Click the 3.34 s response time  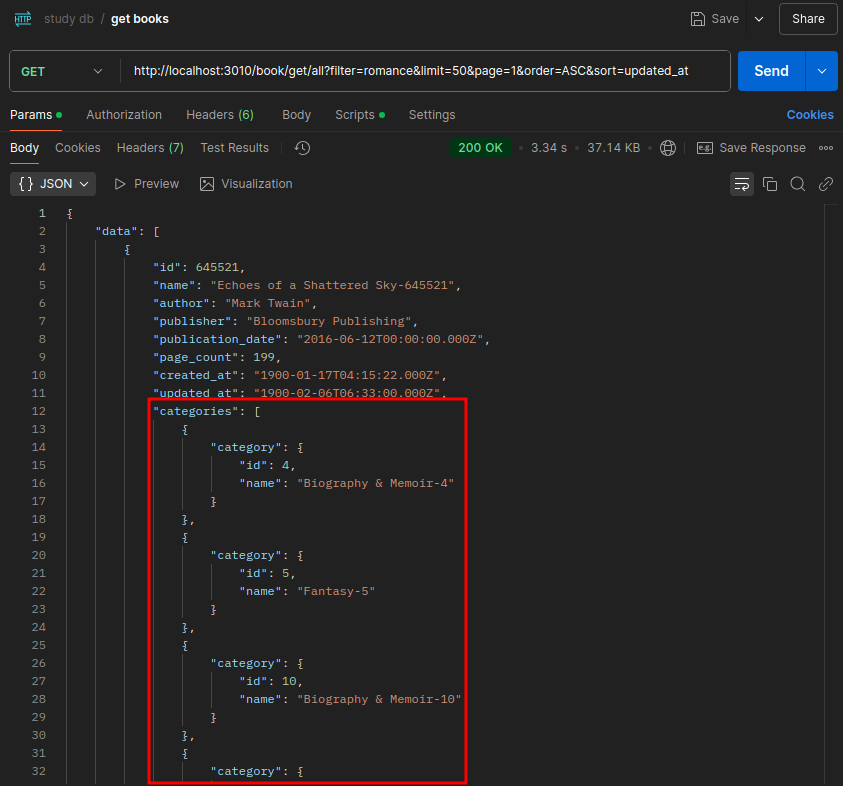548,148
